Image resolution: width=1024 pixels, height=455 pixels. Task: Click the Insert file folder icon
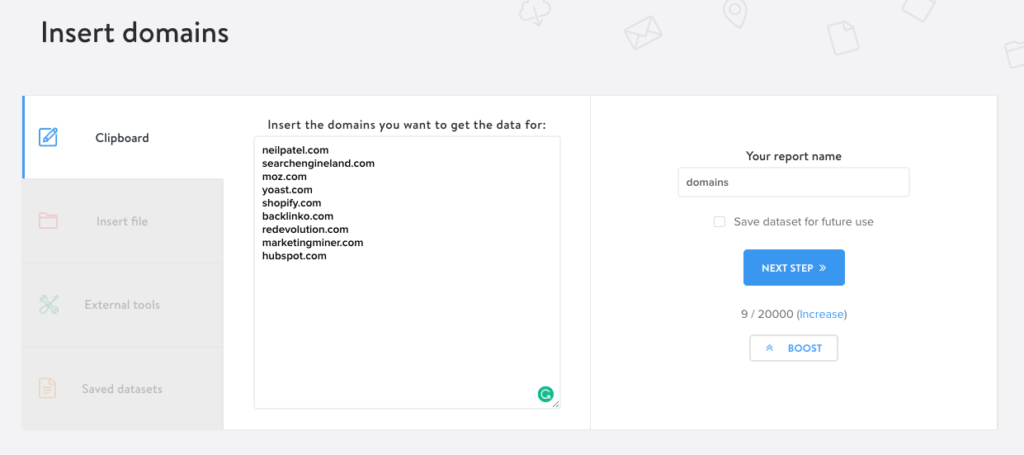pos(48,221)
